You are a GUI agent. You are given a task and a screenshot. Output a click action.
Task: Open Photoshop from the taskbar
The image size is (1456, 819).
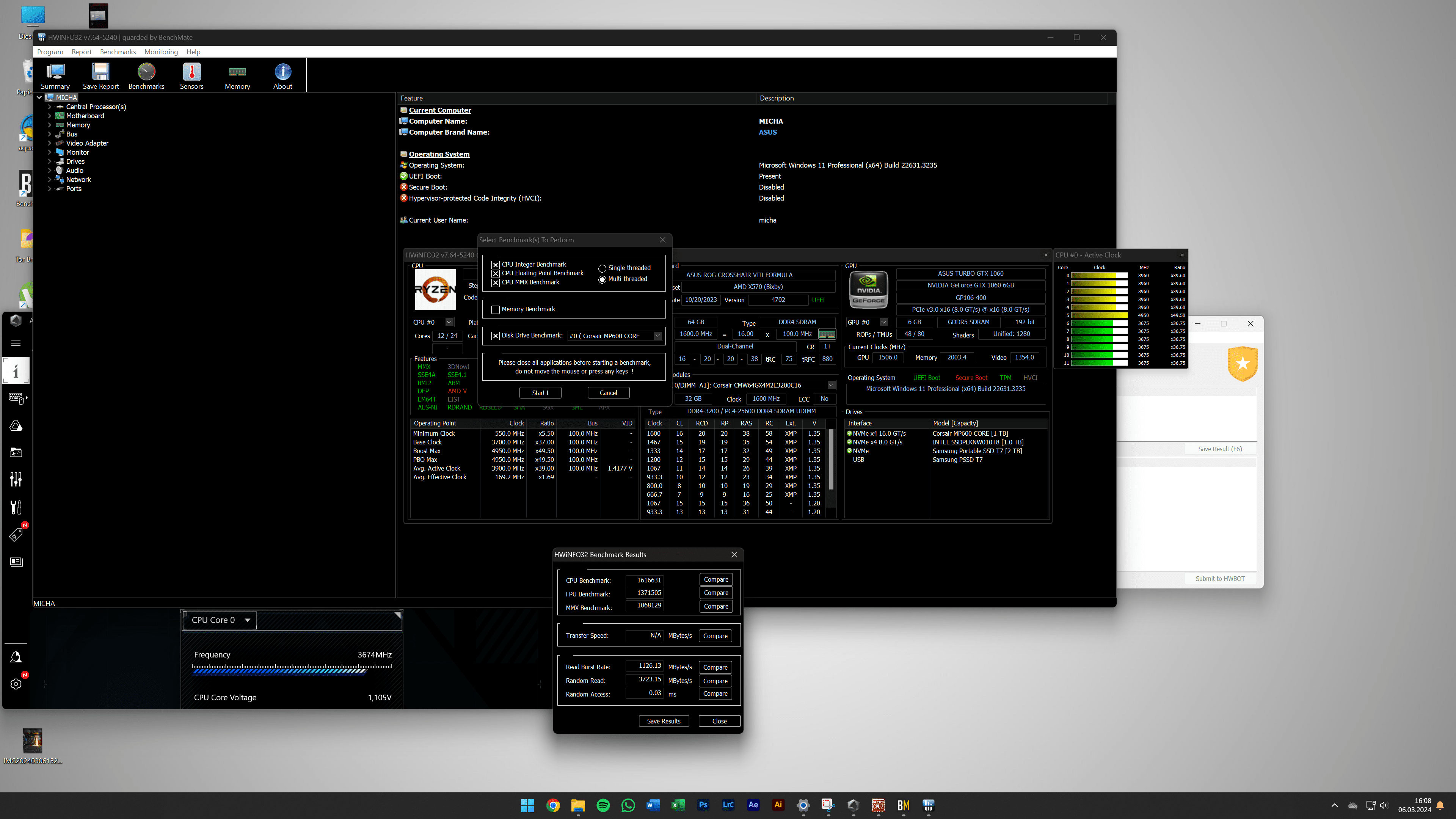[x=703, y=805]
